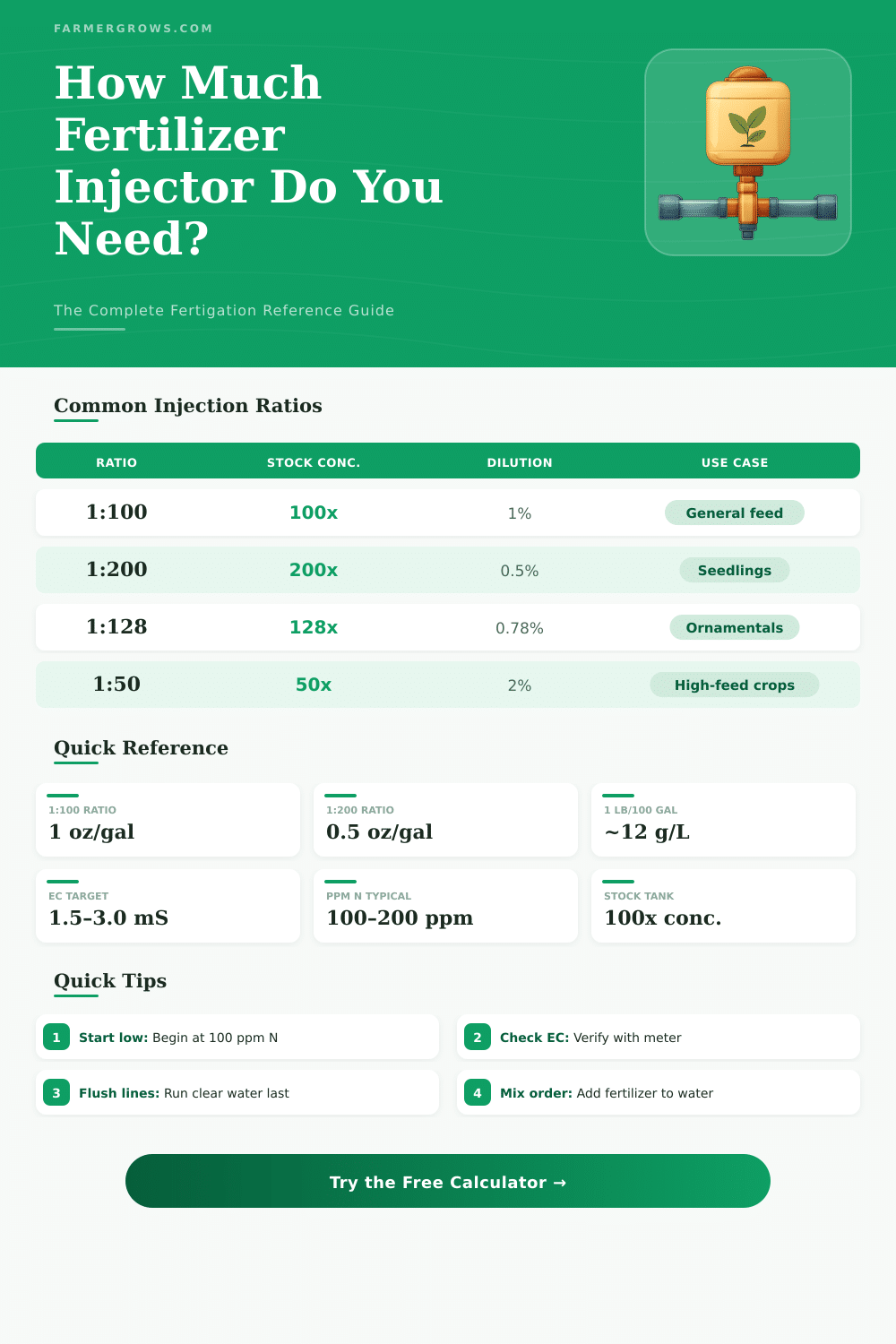The image size is (896, 1344).
Task: Select the Ornamentals pill
Action: (734, 627)
